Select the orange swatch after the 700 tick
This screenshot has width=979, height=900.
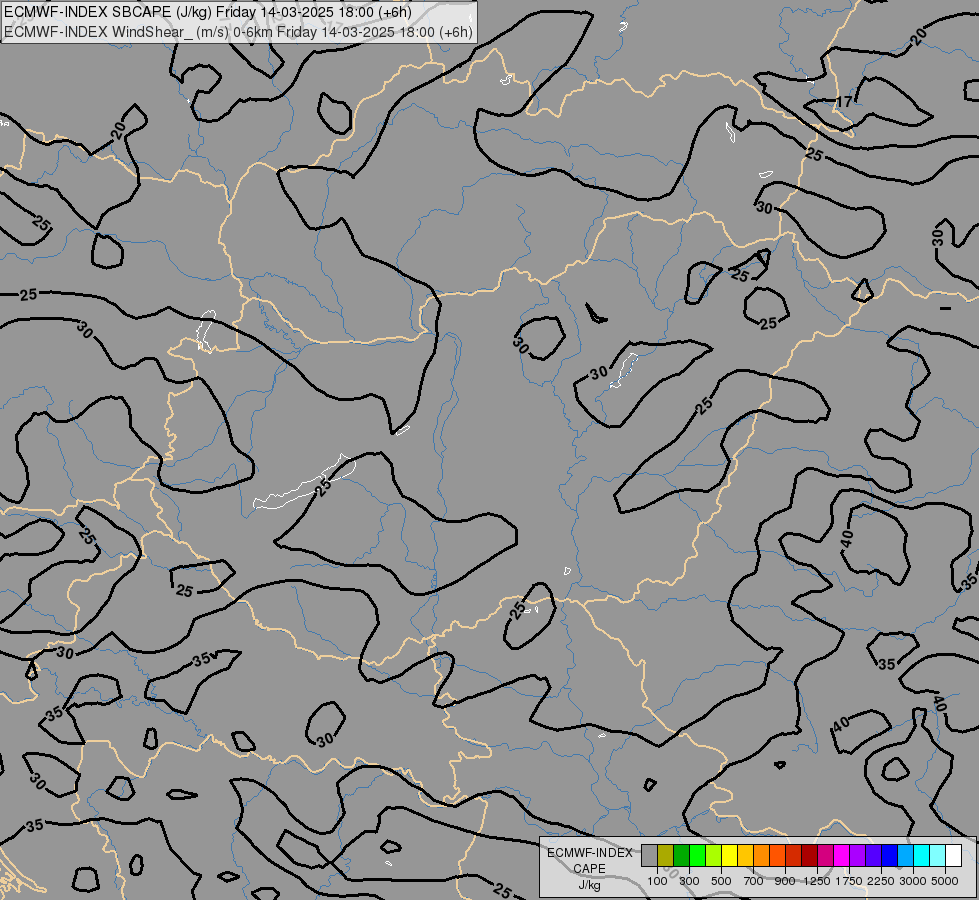click(762, 856)
